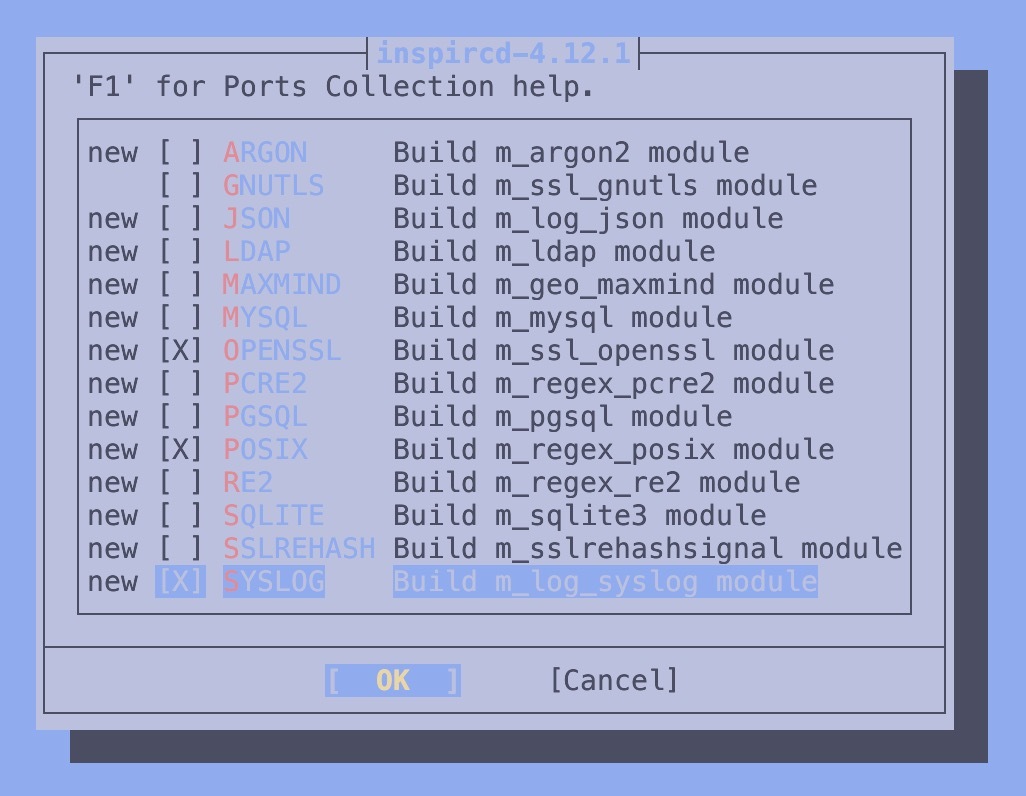Image resolution: width=1026 pixels, height=796 pixels.
Task: Check the ARGON option checkbox
Action: 181,153
